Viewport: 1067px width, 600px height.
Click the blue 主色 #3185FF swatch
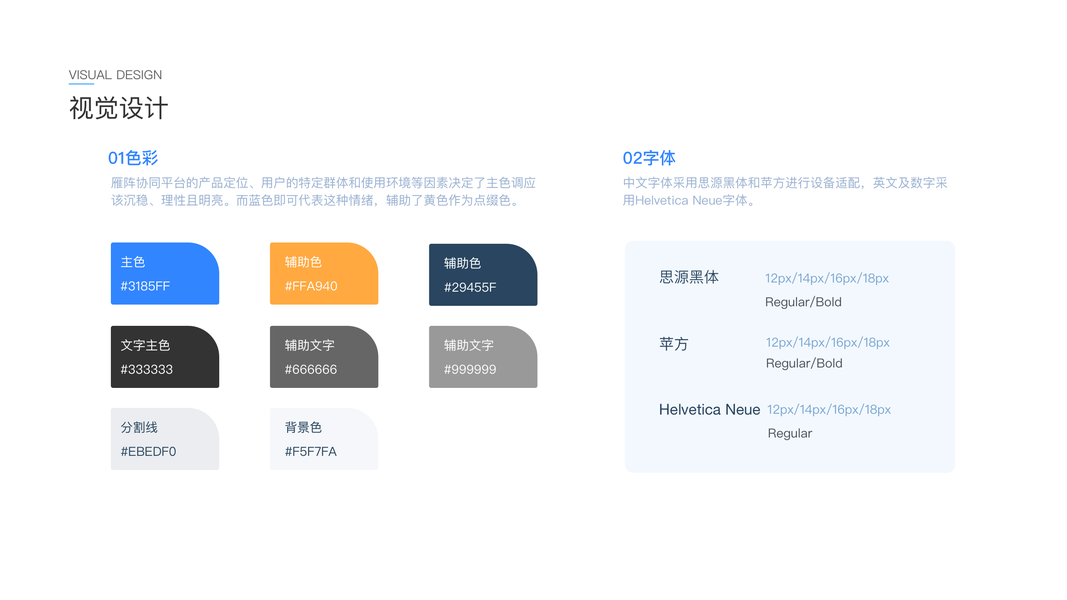(x=165, y=273)
